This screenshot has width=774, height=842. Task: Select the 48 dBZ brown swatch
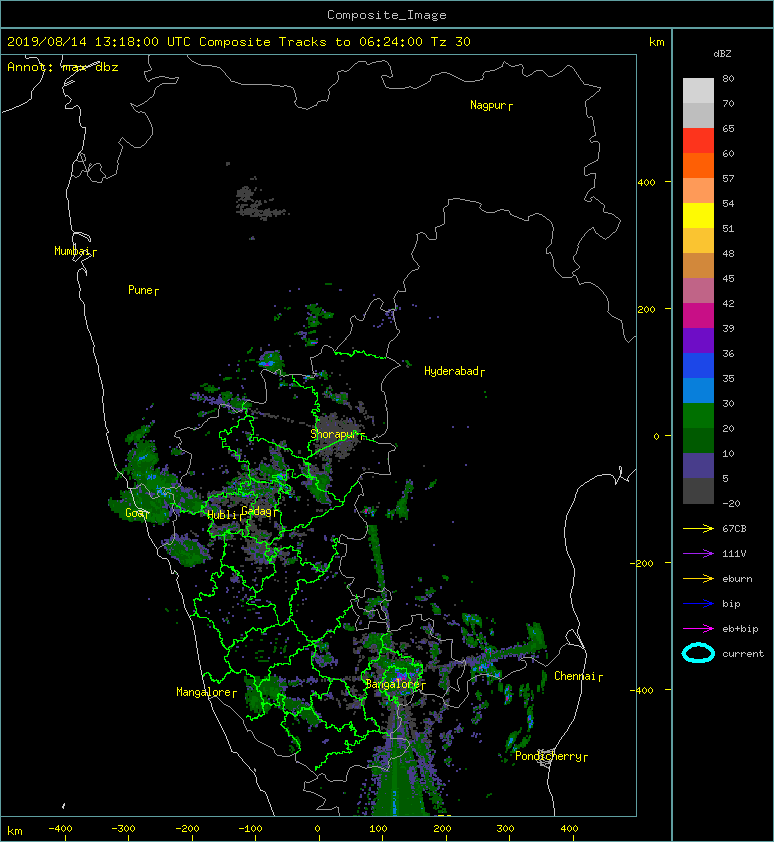(698, 265)
